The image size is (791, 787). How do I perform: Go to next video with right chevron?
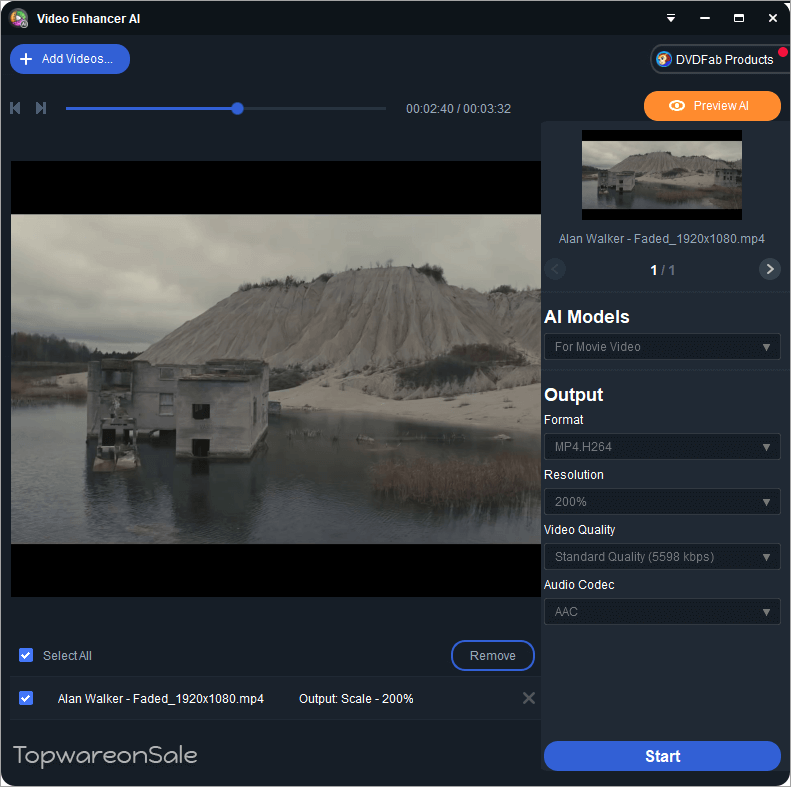click(769, 269)
